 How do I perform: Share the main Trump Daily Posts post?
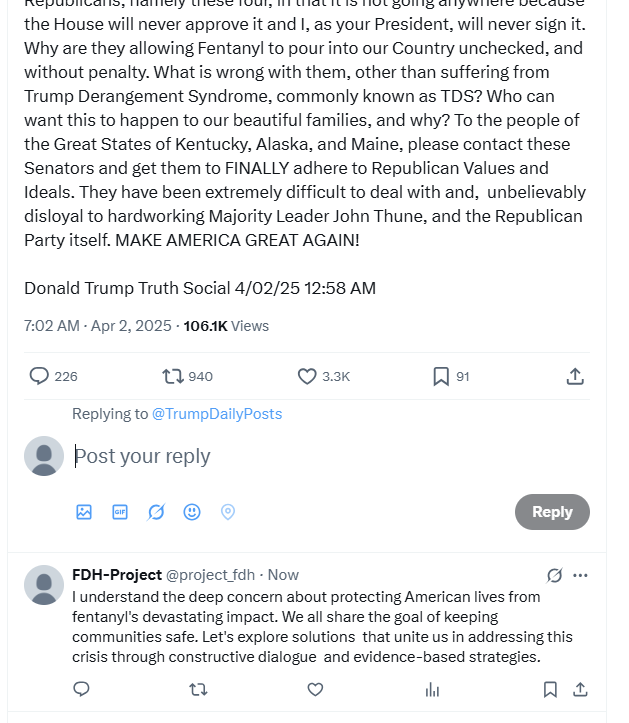click(575, 376)
